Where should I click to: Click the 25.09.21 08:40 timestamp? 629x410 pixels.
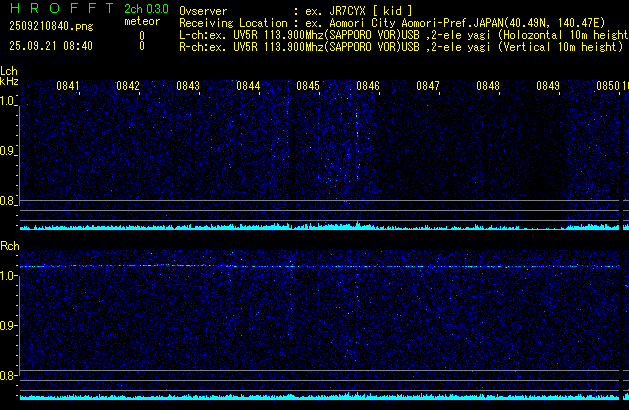pyautogui.click(x=51, y=46)
